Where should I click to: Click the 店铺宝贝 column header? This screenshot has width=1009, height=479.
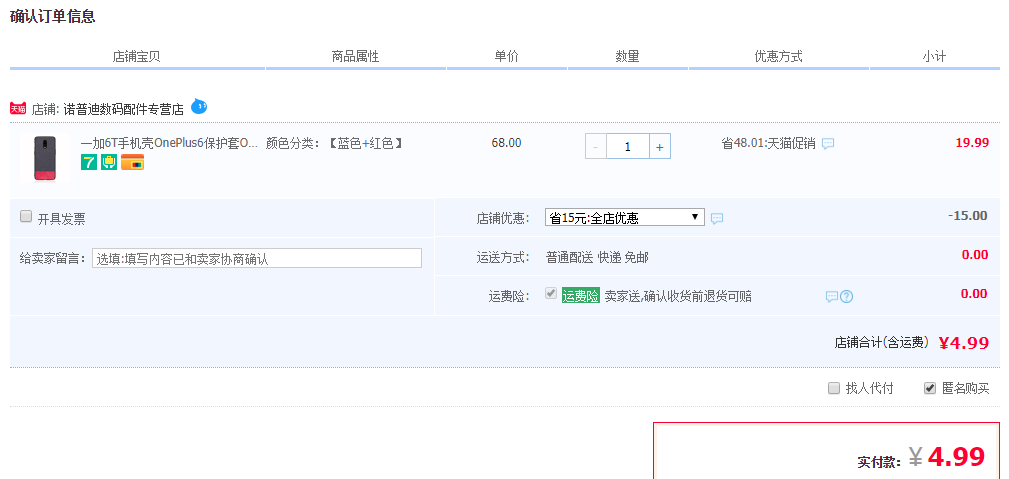coord(136,56)
